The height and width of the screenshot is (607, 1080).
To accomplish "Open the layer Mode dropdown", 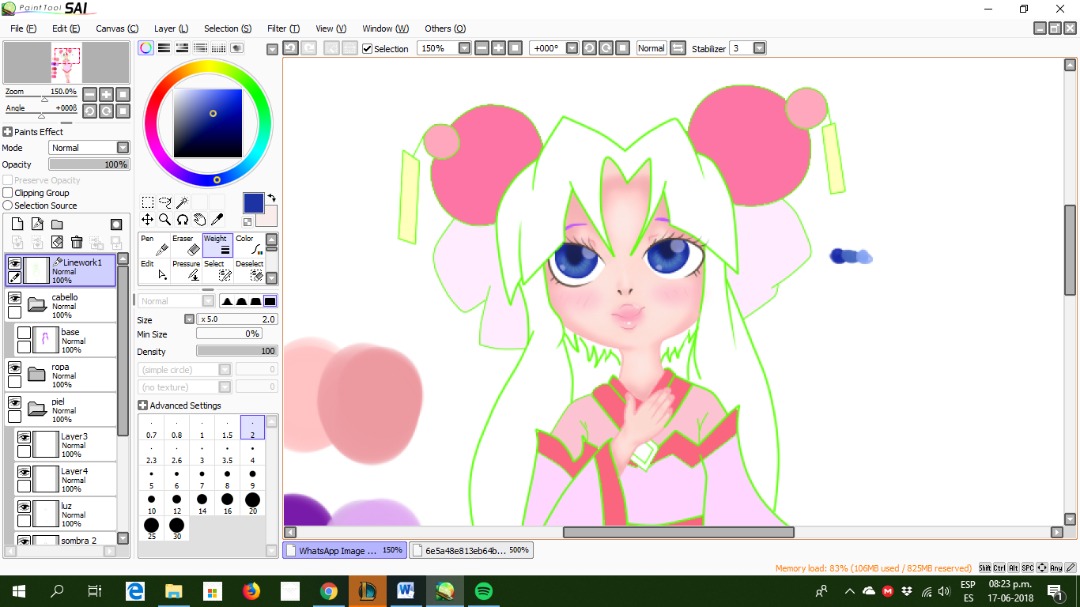I will click(x=123, y=147).
